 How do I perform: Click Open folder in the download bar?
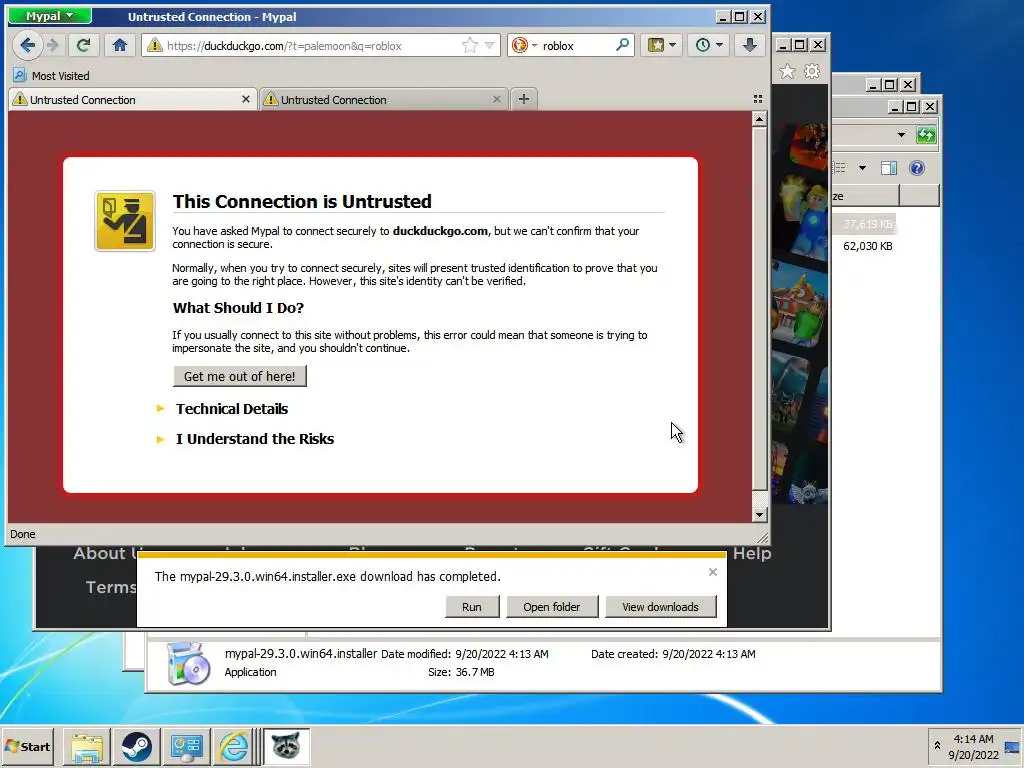[551, 607]
